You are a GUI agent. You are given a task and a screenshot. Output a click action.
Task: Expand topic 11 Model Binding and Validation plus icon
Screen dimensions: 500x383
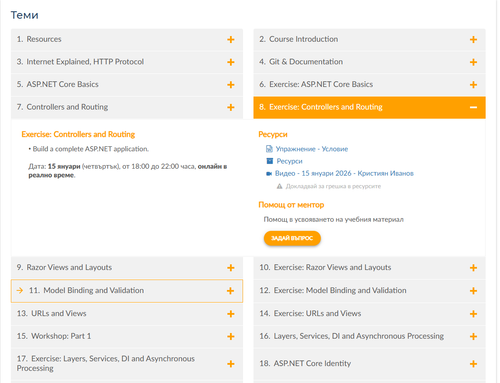pos(230,291)
